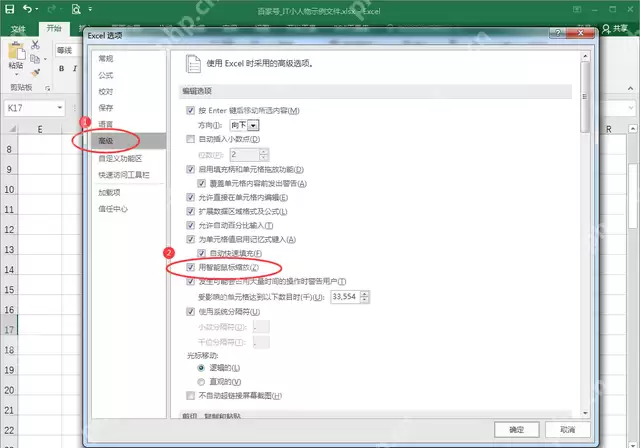Select 保存 category in options sidebar
The width and height of the screenshot is (640, 448).
tap(106, 108)
